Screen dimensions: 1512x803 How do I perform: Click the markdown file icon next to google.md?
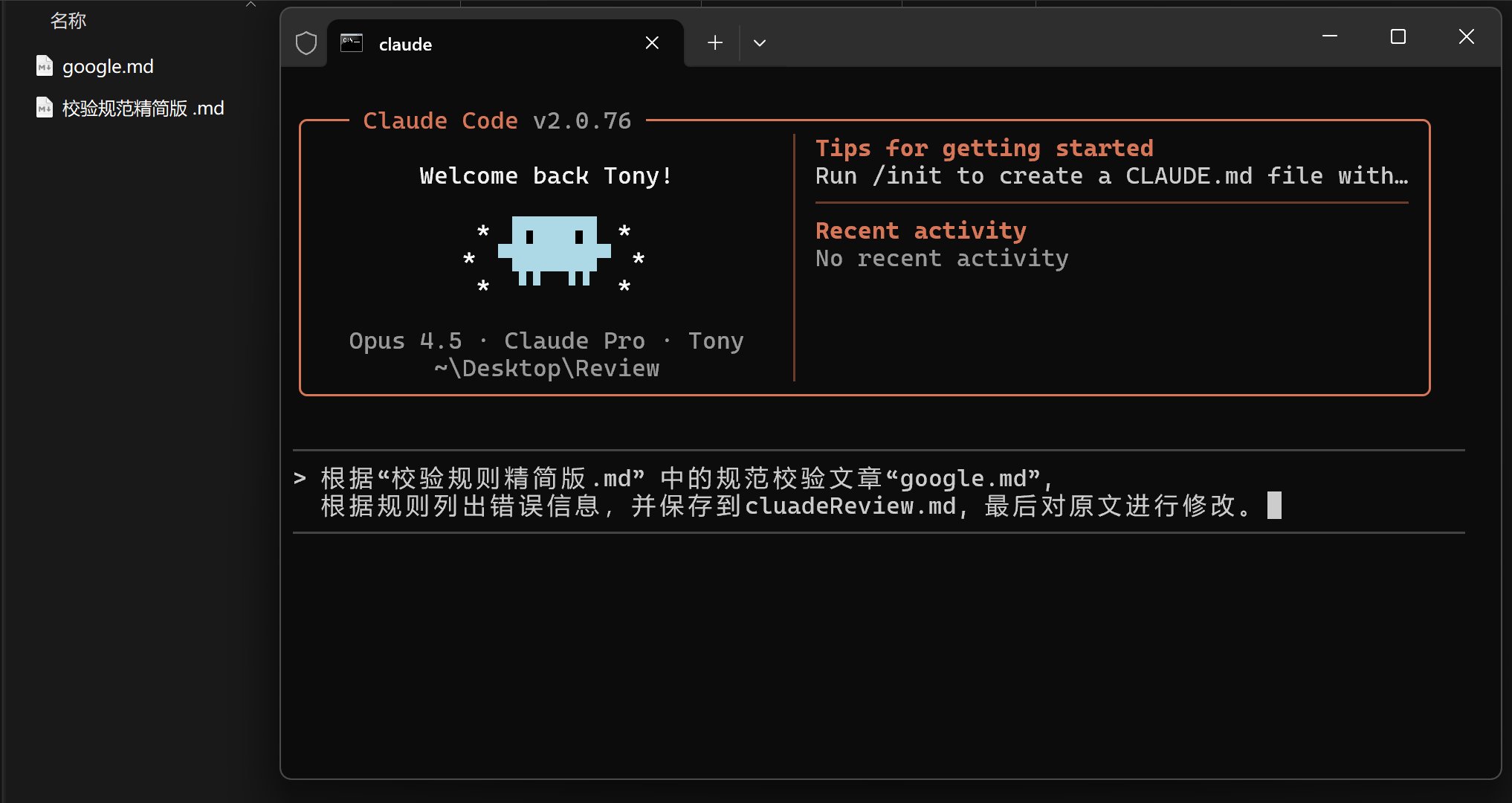[x=45, y=66]
